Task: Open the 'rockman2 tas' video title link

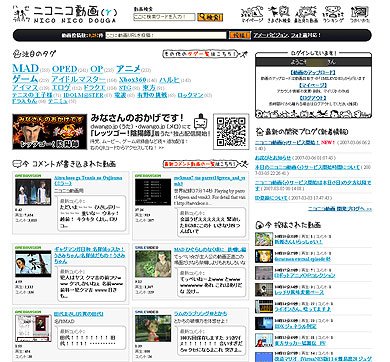Action: (x=209, y=181)
